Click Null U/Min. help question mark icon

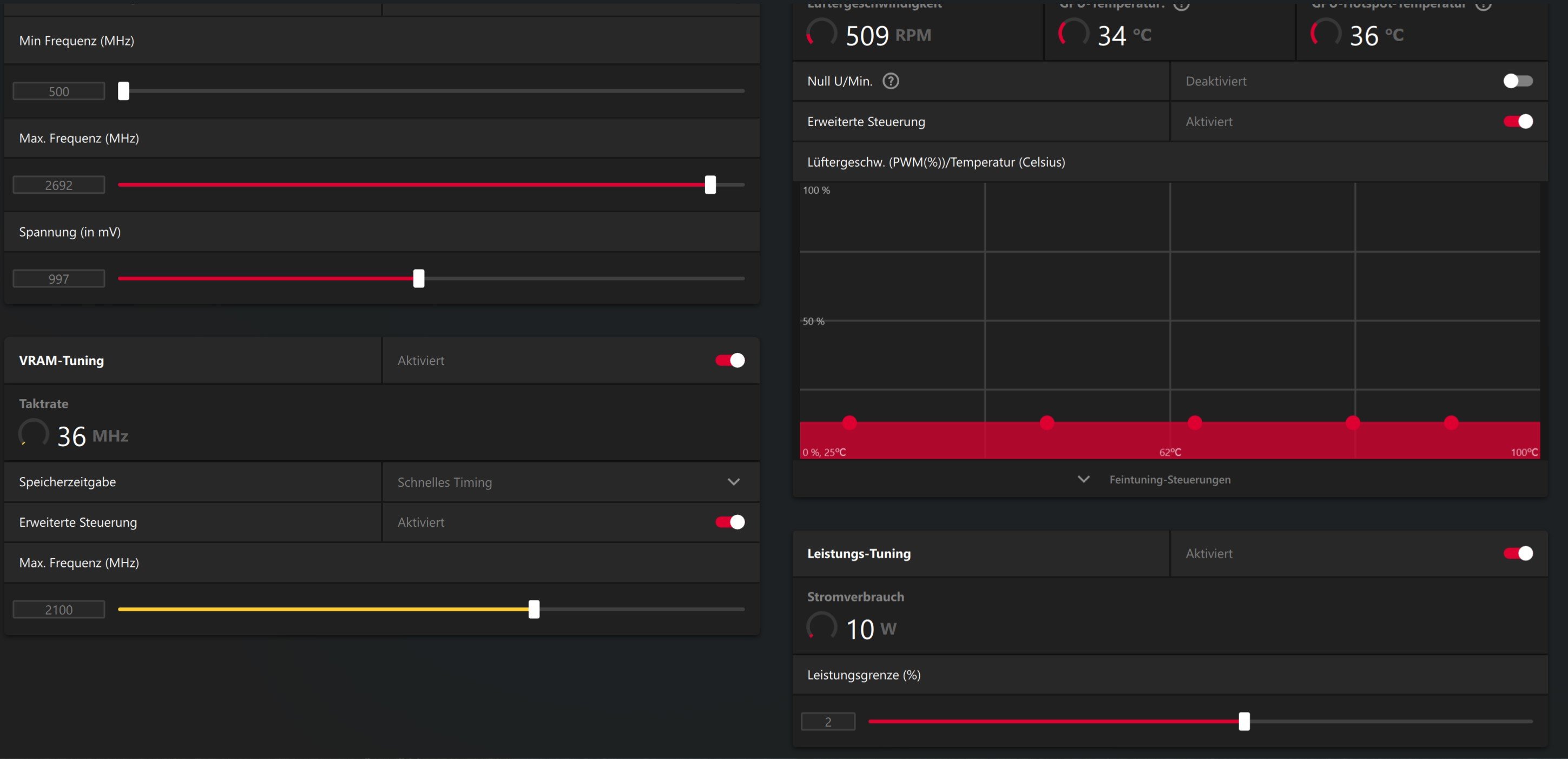click(x=891, y=81)
